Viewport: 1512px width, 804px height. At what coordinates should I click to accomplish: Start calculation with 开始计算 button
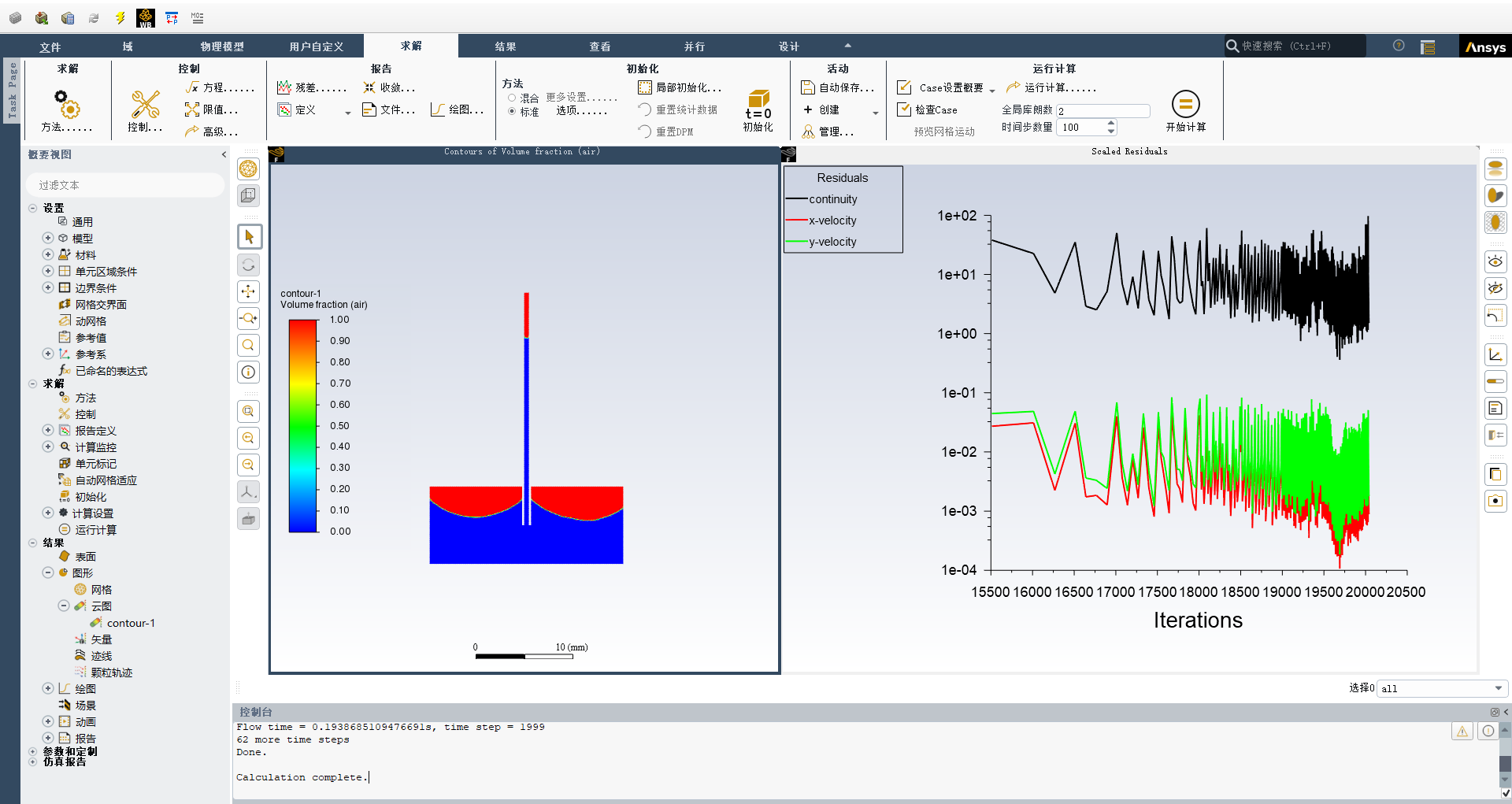pyautogui.click(x=1185, y=110)
